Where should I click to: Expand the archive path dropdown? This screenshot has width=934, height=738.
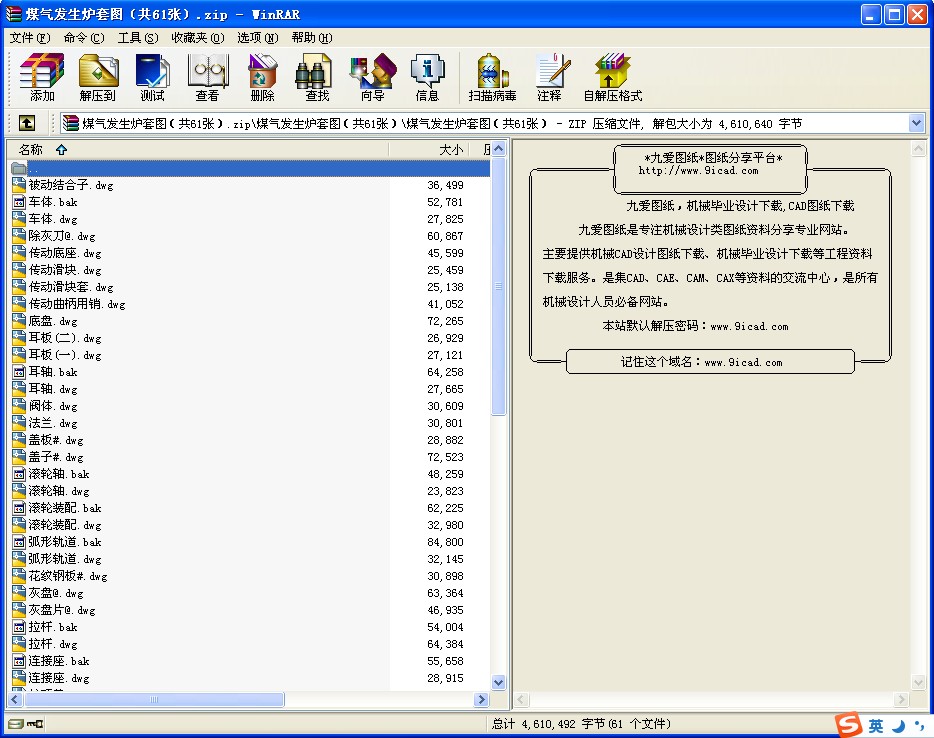pyautogui.click(x=916, y=123)
